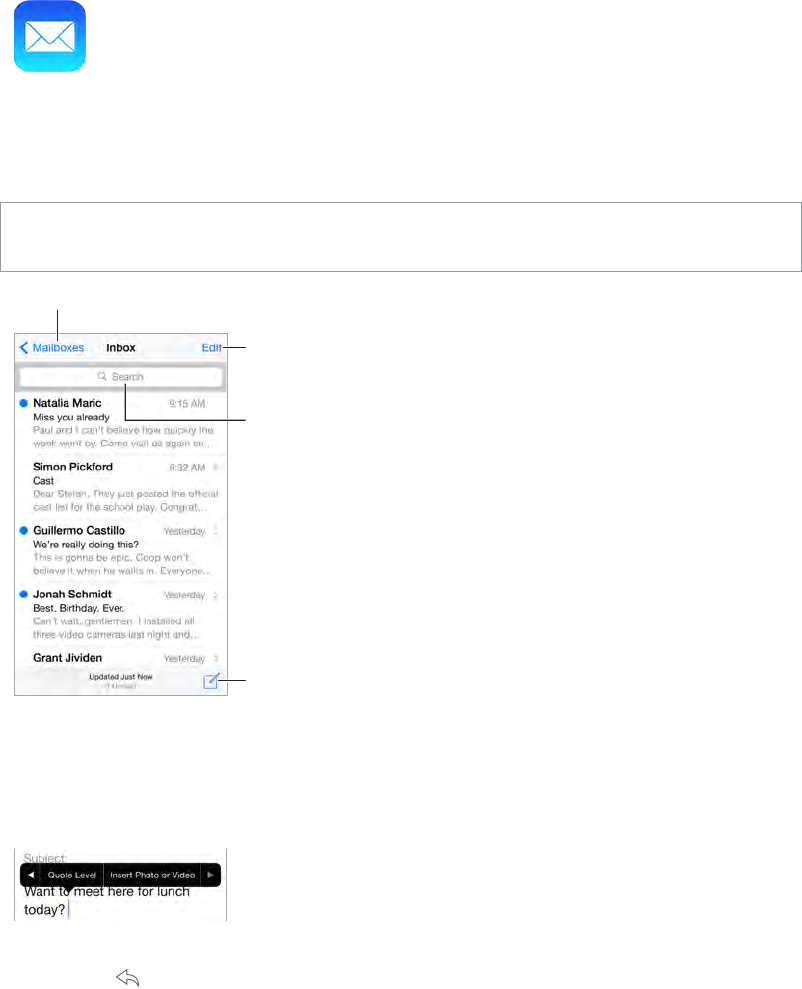The image size is (802, 989).
Task: Show more popup options with right arrow
Action: coord(211,875)
